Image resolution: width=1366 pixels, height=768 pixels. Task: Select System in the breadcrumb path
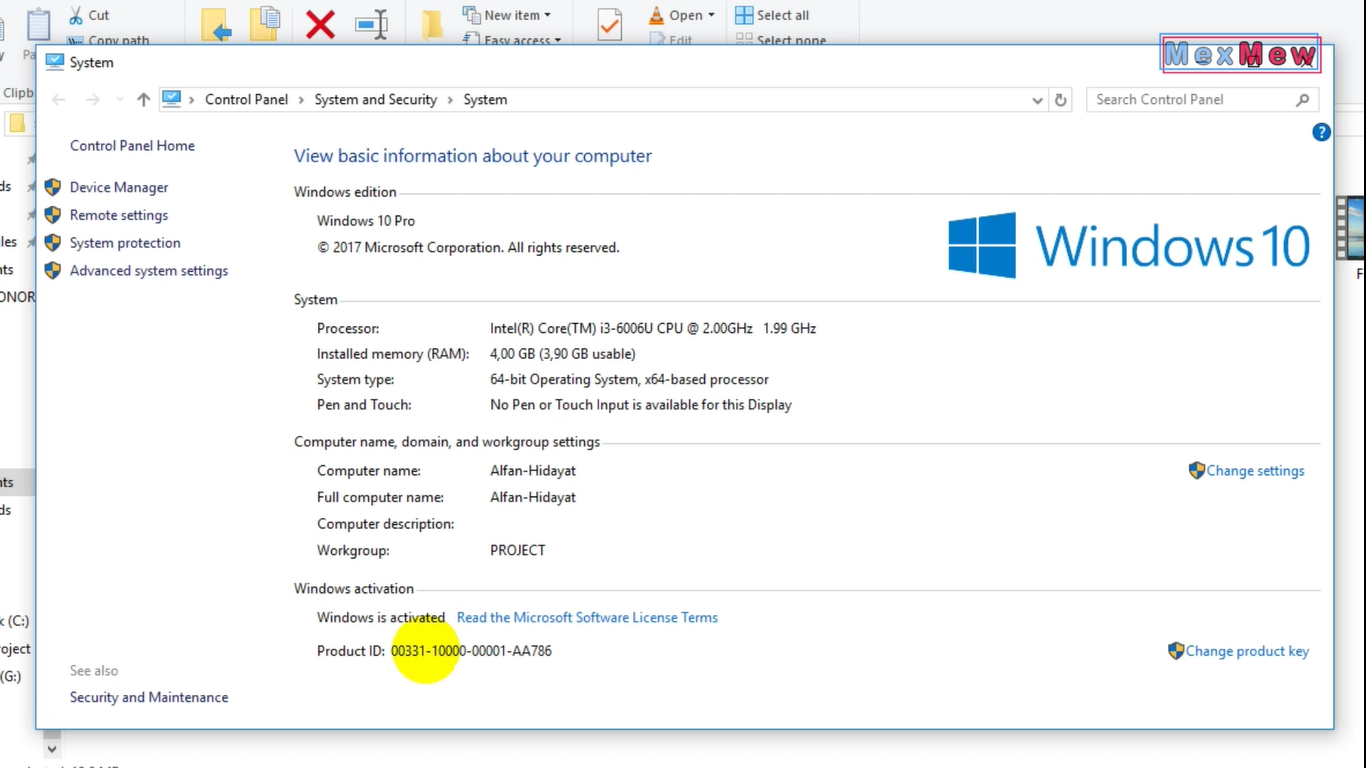pos(485,99)
